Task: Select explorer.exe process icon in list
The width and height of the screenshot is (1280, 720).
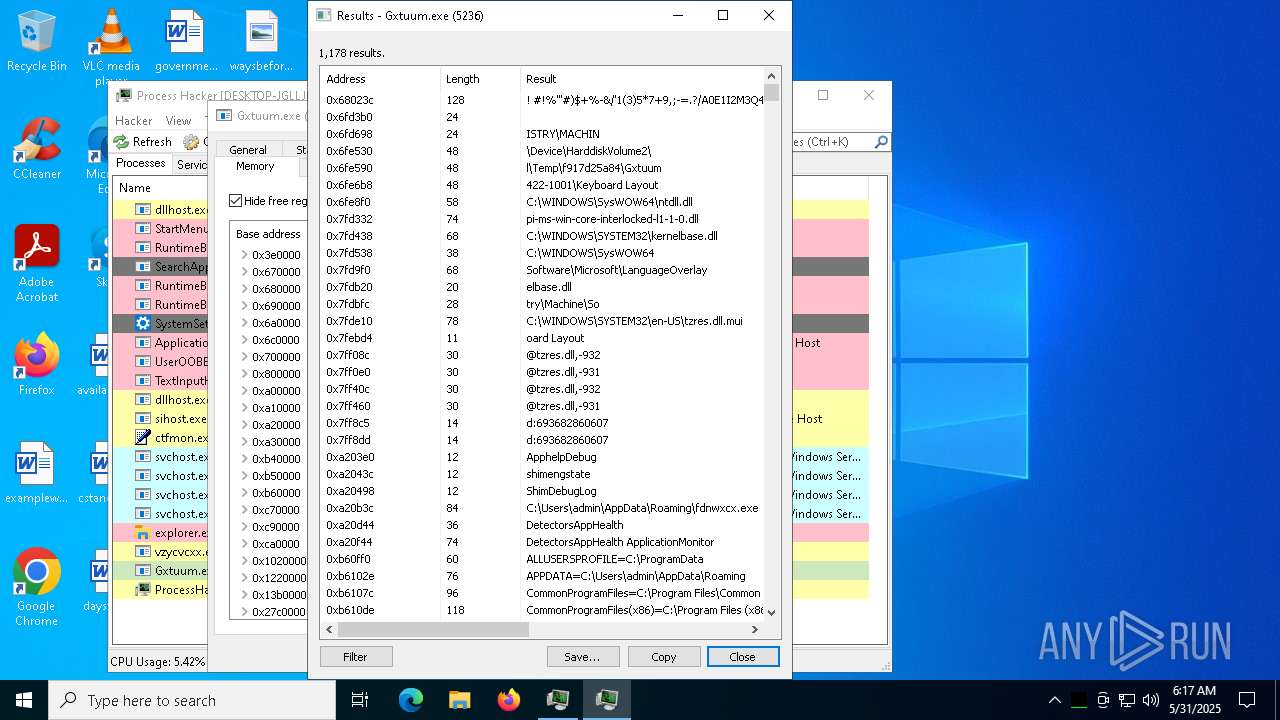Action: point(143,533)
